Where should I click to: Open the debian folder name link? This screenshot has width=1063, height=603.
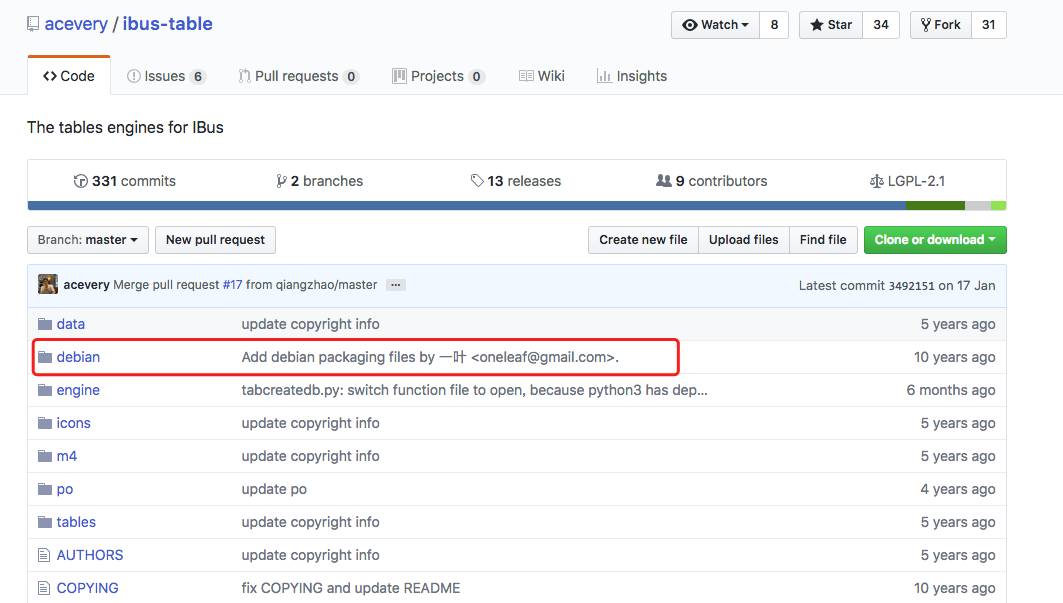click(78, 357)
